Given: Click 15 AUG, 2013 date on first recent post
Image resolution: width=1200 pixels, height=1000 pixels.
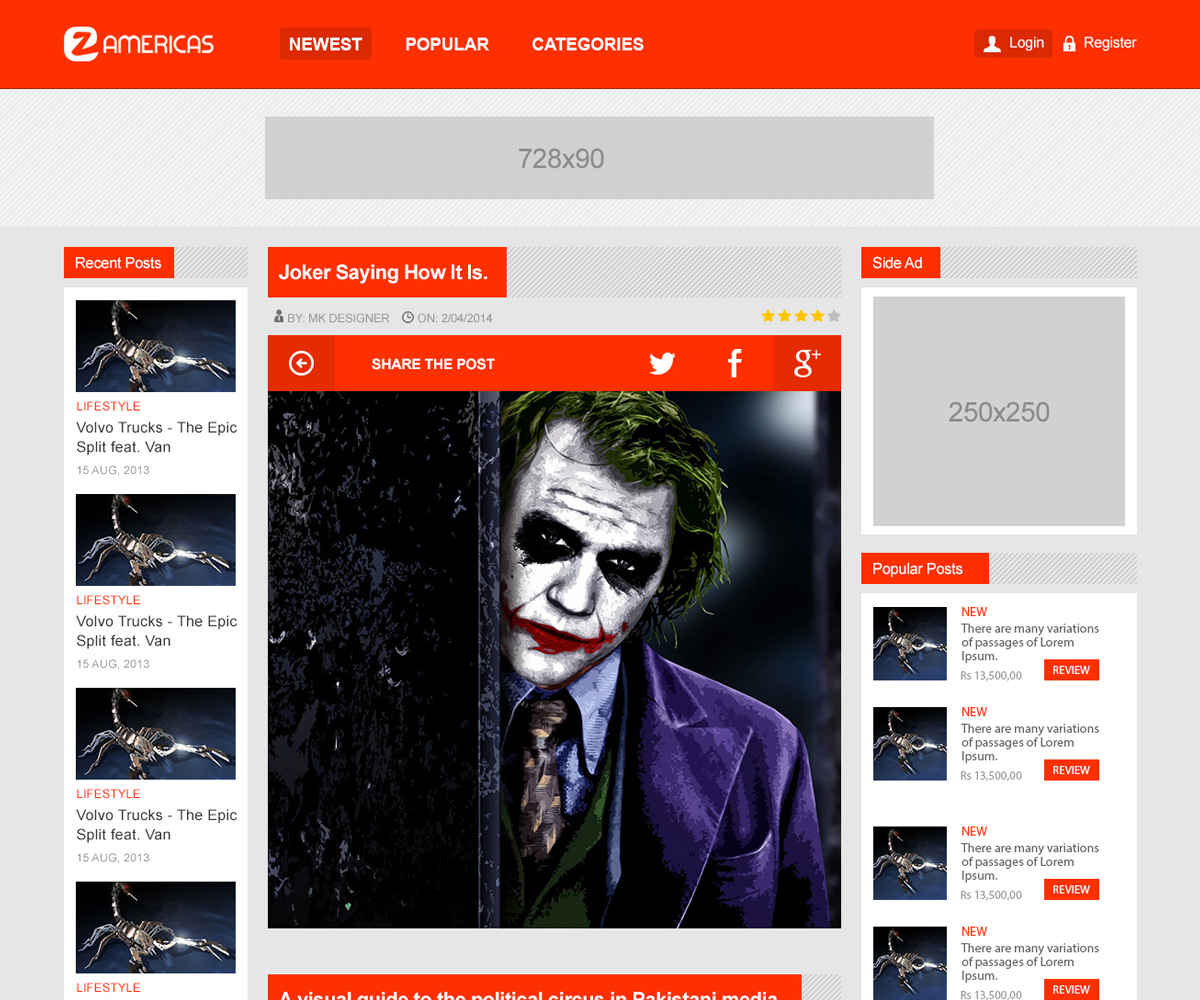Looking at the screenshot, I should [x=113, y=470].
